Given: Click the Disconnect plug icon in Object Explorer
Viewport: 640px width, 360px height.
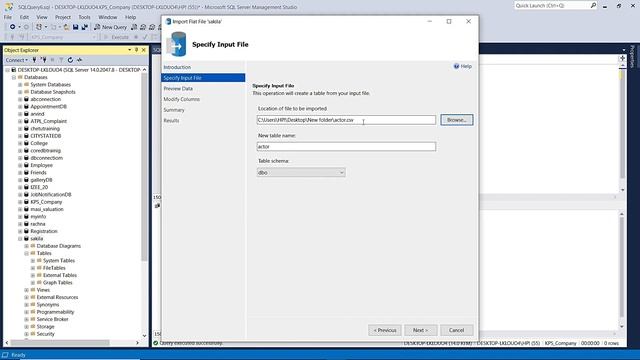Looking at the screenshot, I should (43, 60).
